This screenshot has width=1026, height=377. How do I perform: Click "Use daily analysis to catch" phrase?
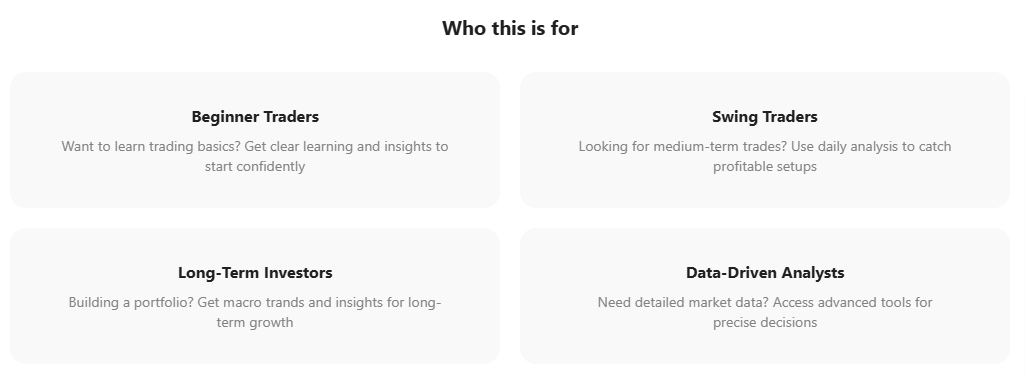click(x=871, y=147)
